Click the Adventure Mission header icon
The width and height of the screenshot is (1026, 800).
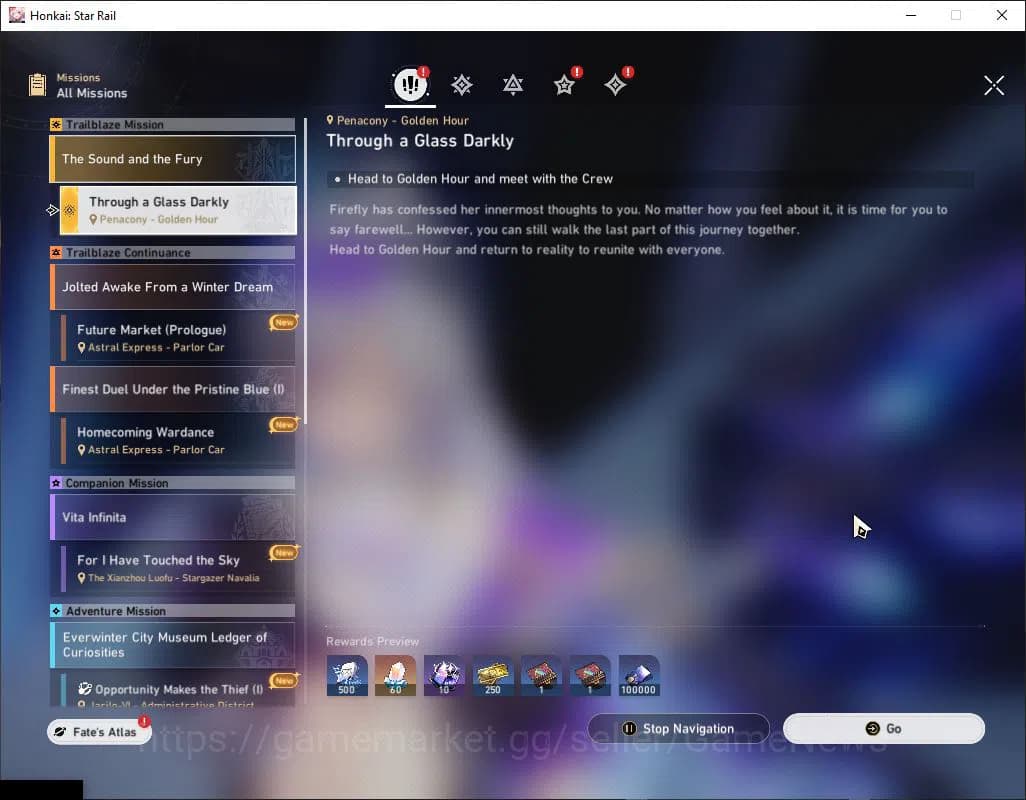56,611
